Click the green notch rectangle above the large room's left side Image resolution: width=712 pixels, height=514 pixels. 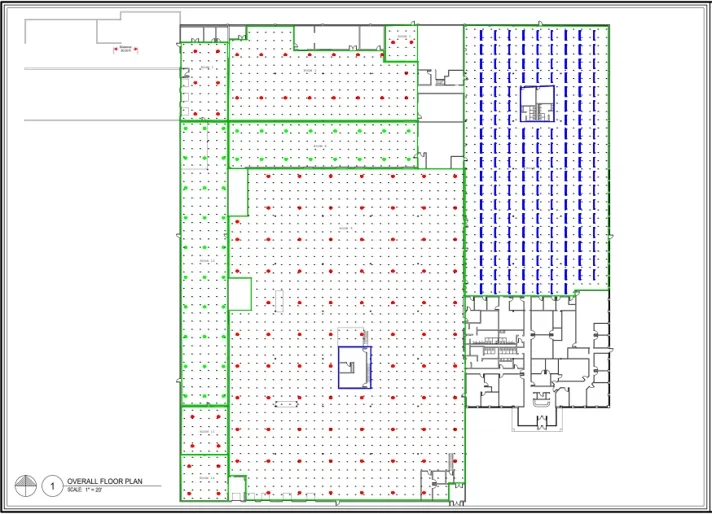[x=238, y=193]
